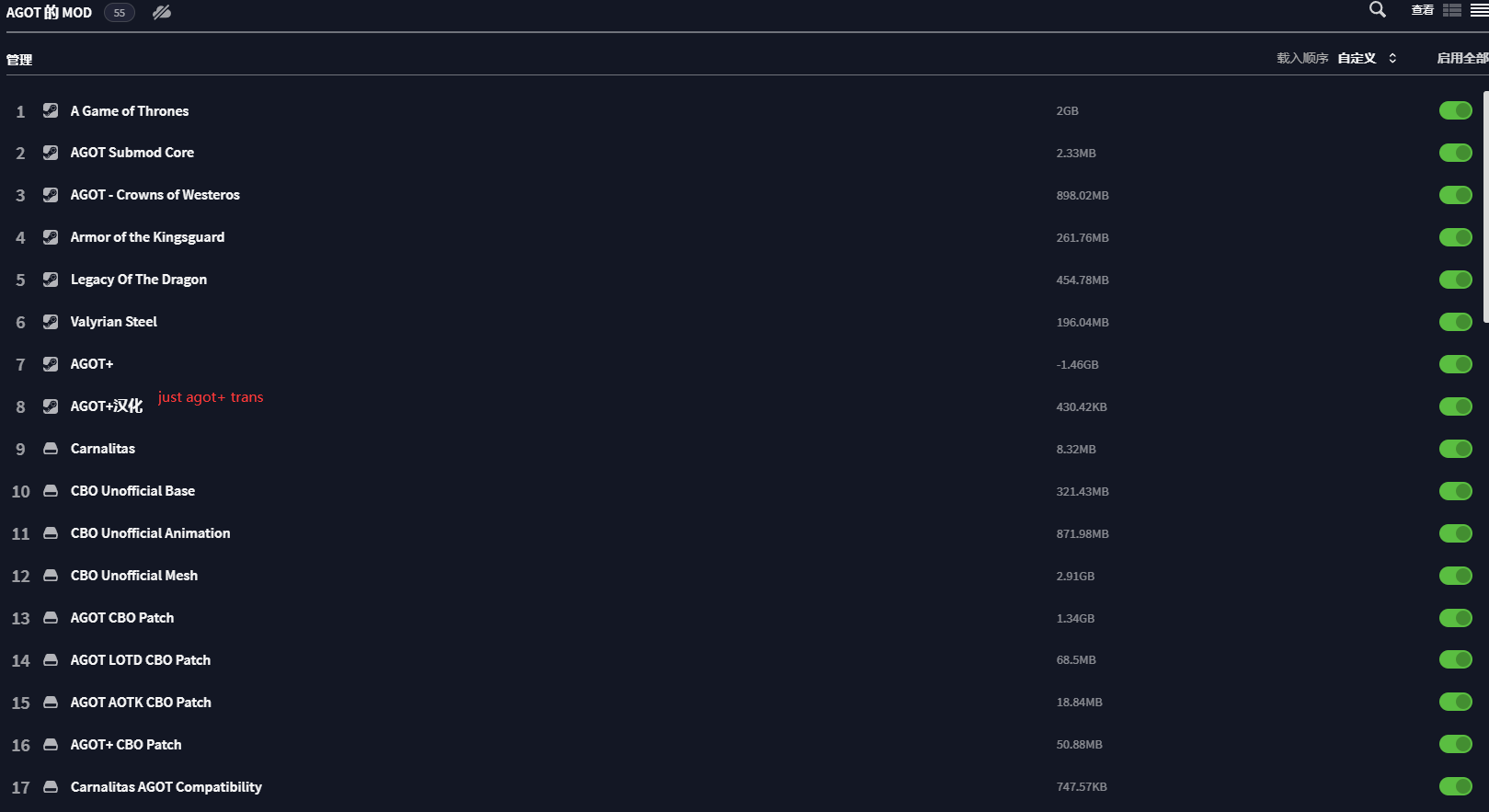The height and width of the screenshot is (812, 1489).
Task: Select the AGOT - Crowns of Westeros name
Action: click(155, 195)
